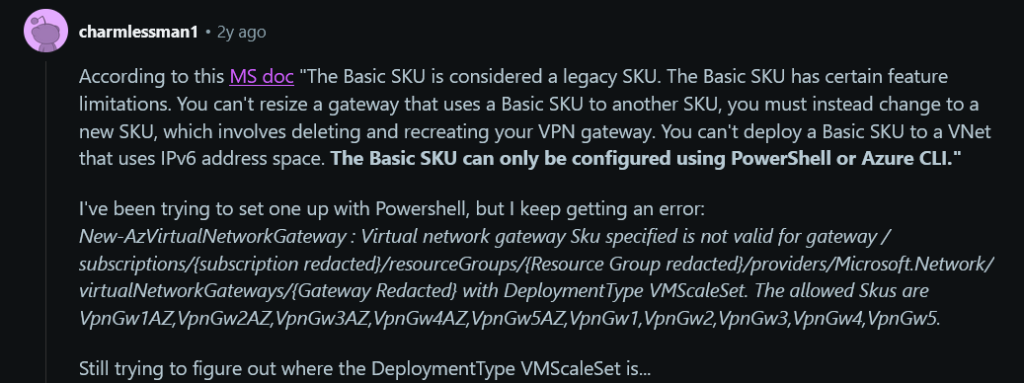Open charmlessman1's purple avatar icon
The width and height of the screenshot is (1024, 383).
(46, 30)
